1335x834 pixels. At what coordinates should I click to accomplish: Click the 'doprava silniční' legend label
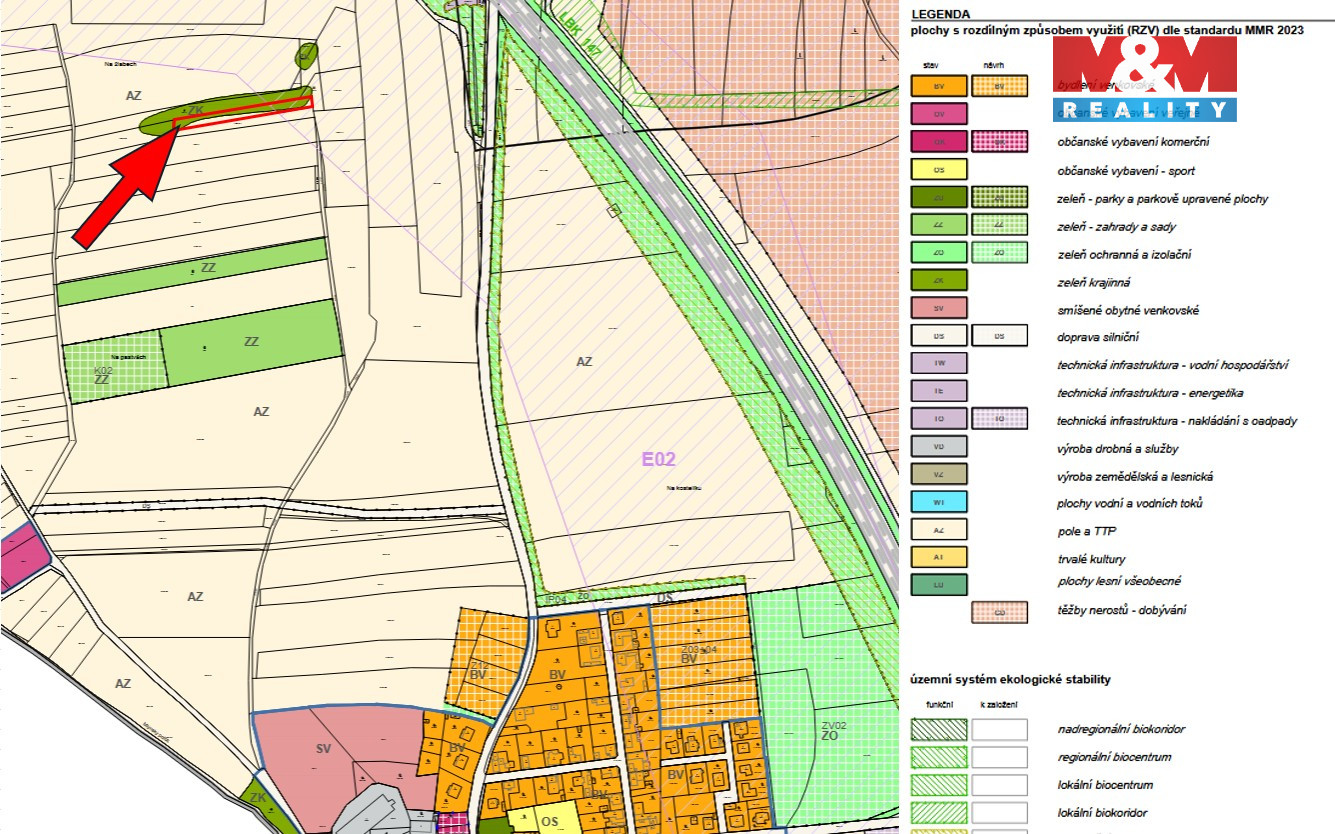pyautogui.click(x=1097, y=338)
